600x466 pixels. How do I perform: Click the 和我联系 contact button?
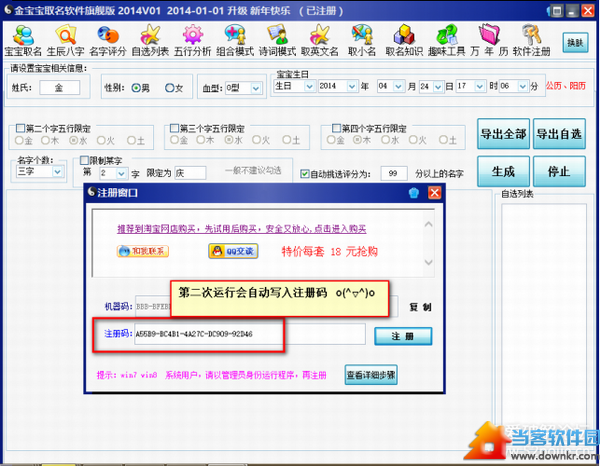click(x=143, y=251)
